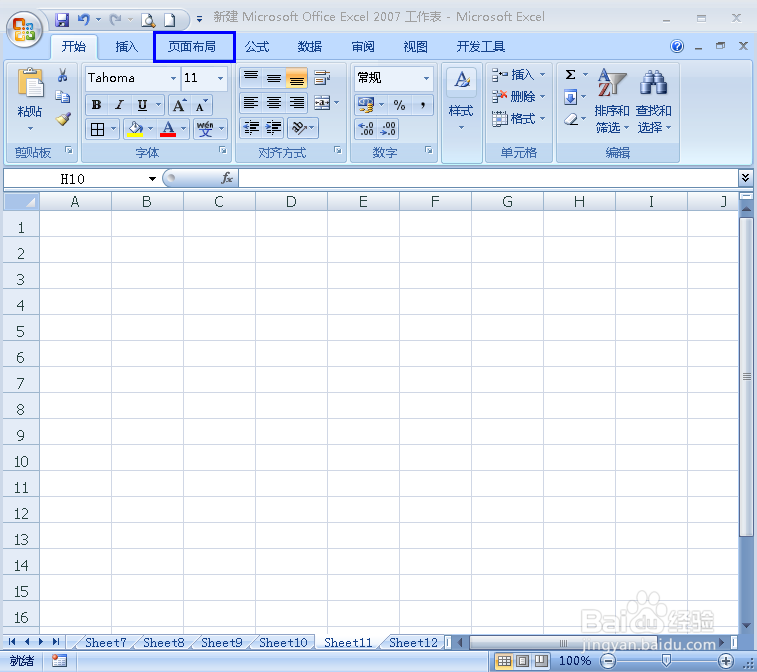Open the 审阅 ribbon tab
Screen dimensions: 757x672
point(363,47)
